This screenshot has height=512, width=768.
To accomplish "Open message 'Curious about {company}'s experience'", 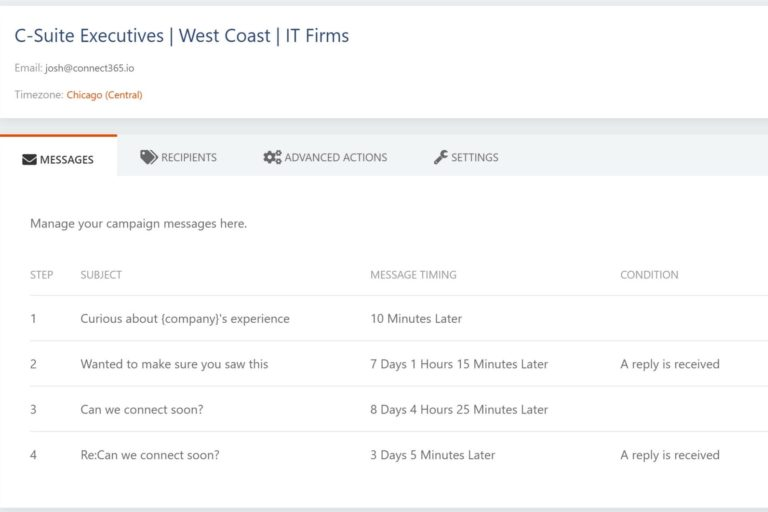I will tap(185, 319).
